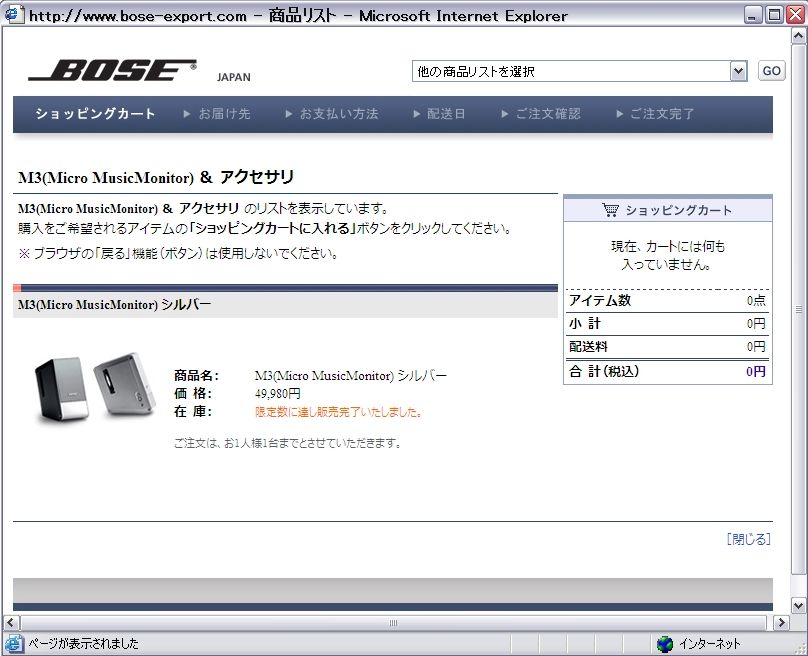Viewport: 808px width, 656px height.
Task: Click the インターネット zone label
Action: tap(710, 644)
